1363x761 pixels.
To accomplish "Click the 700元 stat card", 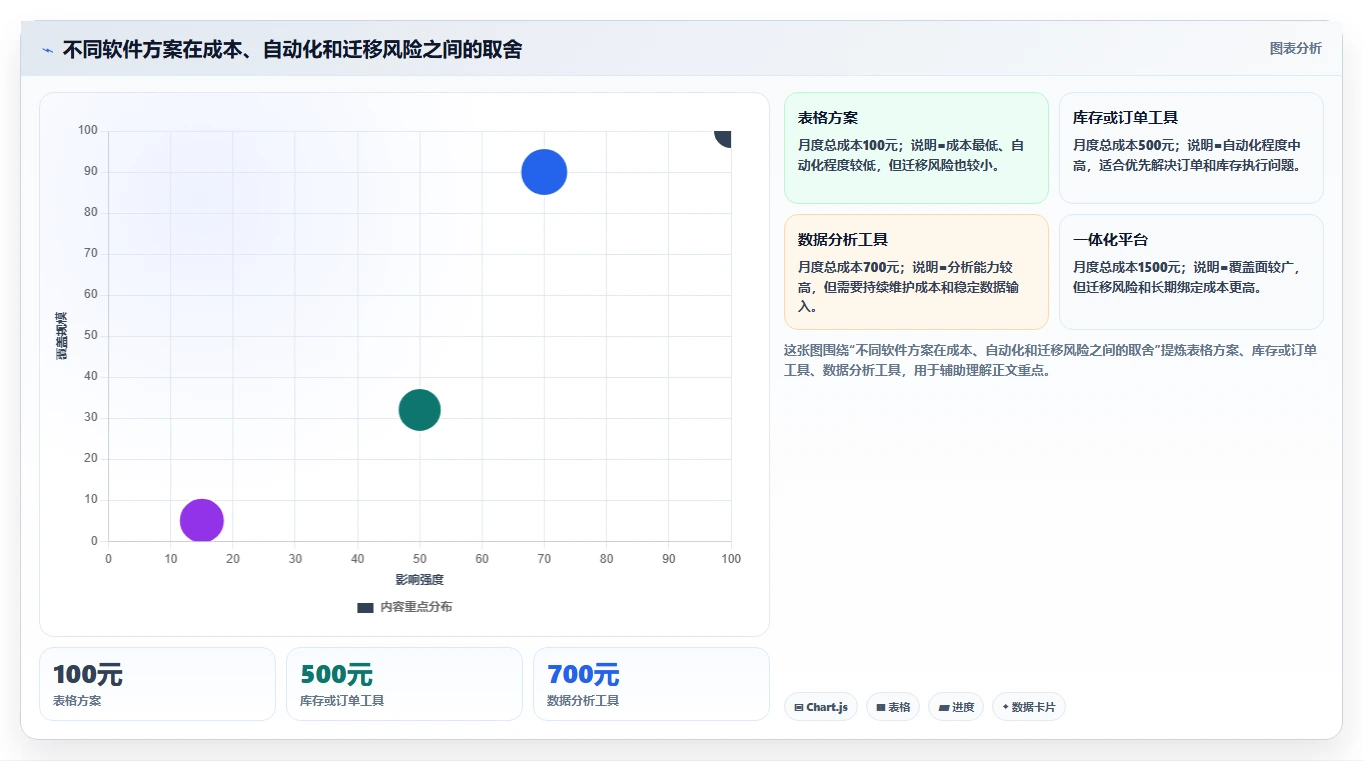I will coord(651,684).
